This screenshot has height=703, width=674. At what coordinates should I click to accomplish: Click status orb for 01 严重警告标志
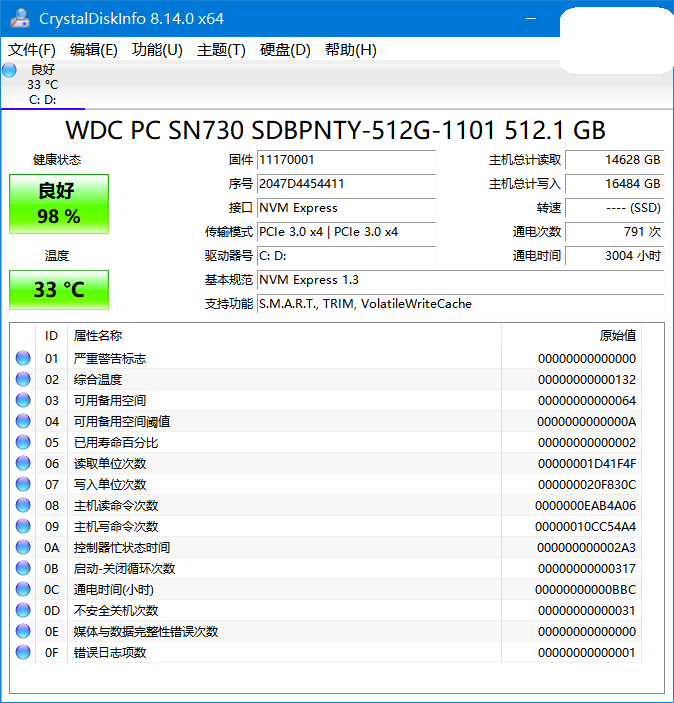pos(23,358)
